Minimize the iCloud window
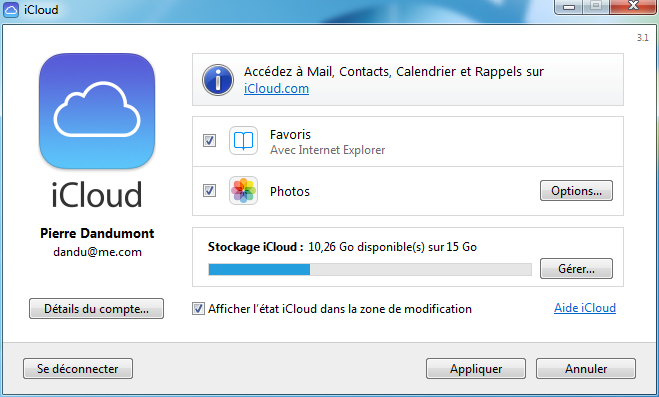Viewport: 659px width, 397px height. point(569,7)
